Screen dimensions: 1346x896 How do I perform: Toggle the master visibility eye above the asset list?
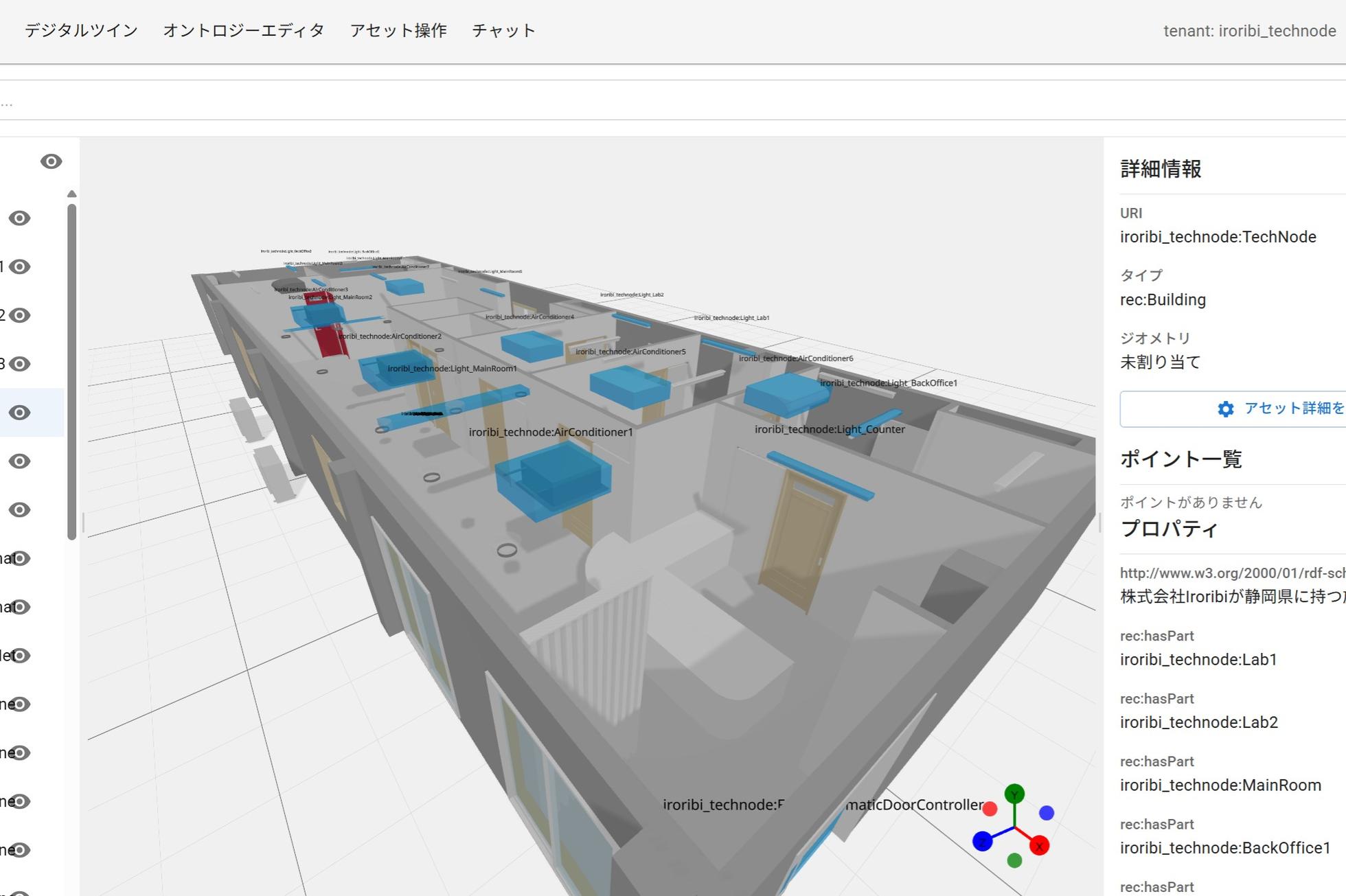coord(51,161)
